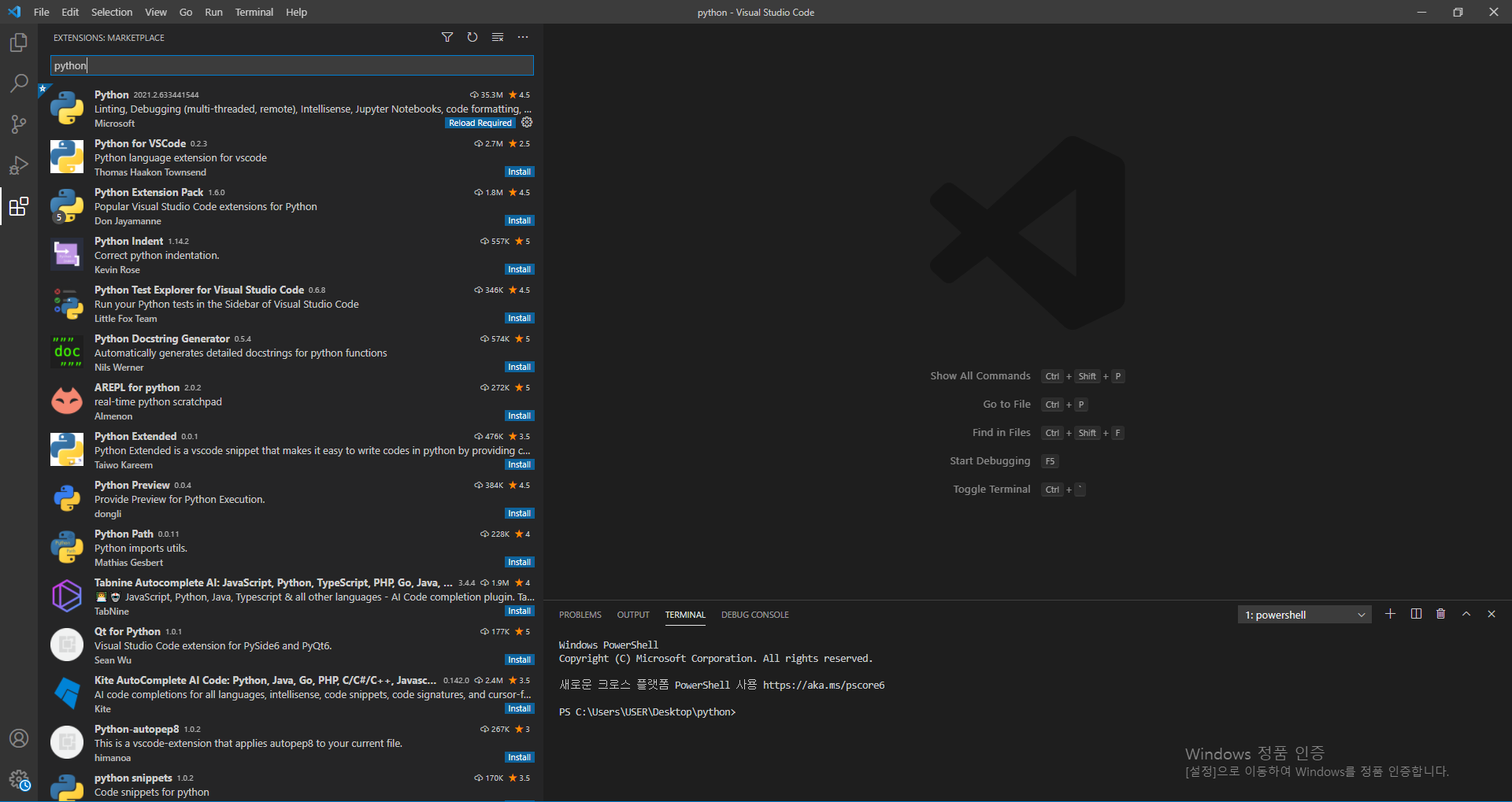This screenshot has width=1512, height=802.
Task: Install Kite AutoComplete extension
Action: [519, 708]
